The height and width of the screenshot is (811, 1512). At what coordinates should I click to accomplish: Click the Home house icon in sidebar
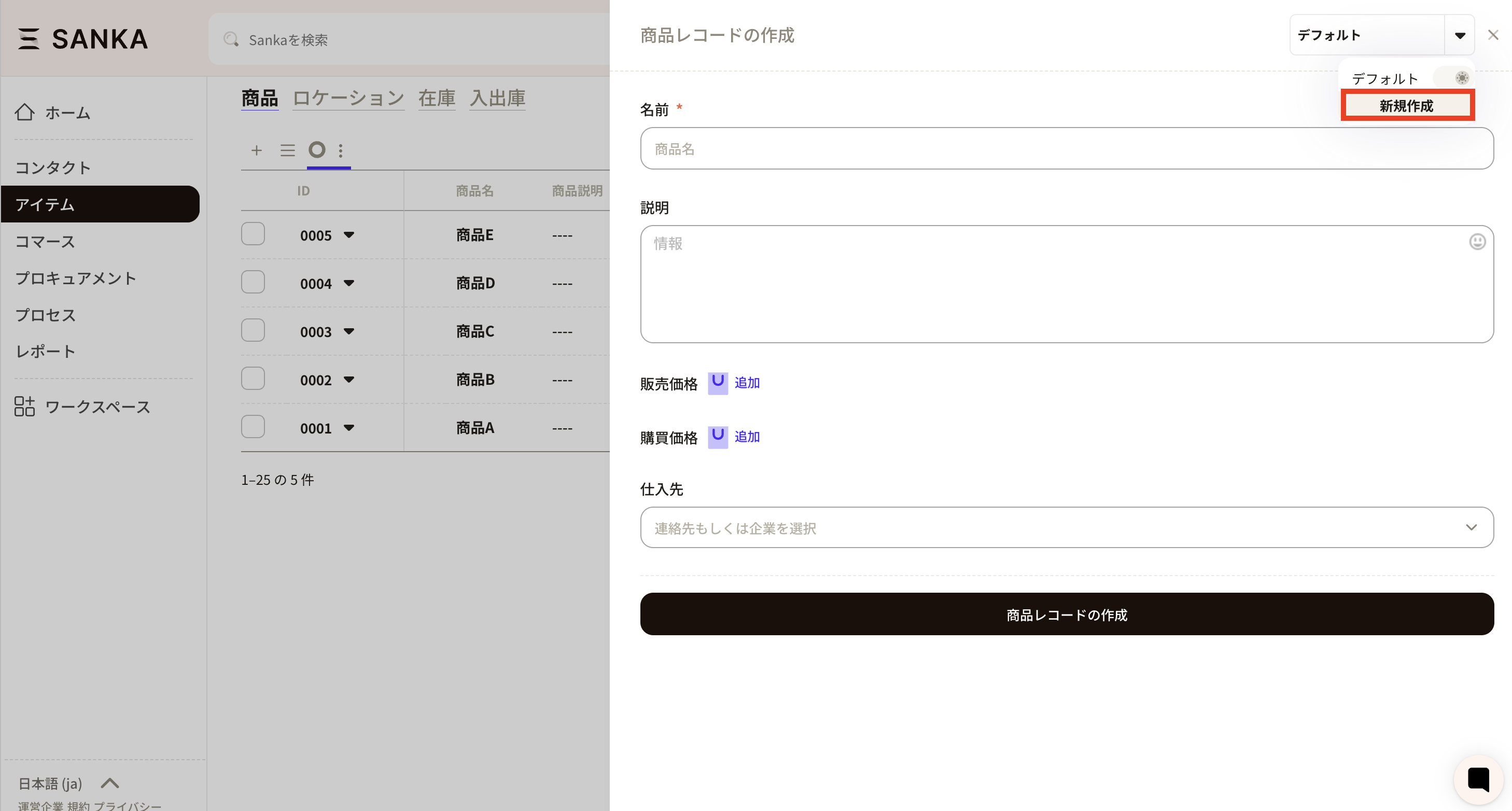click(x=25, y=112)
